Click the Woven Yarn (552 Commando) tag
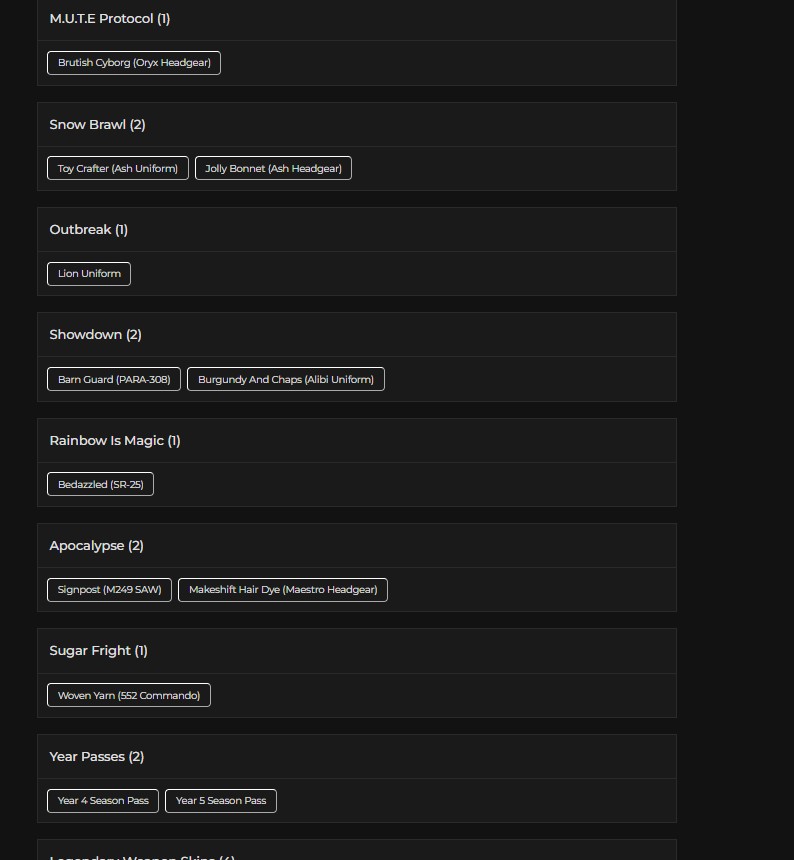 pyautogui.click(x=129, y=695)
